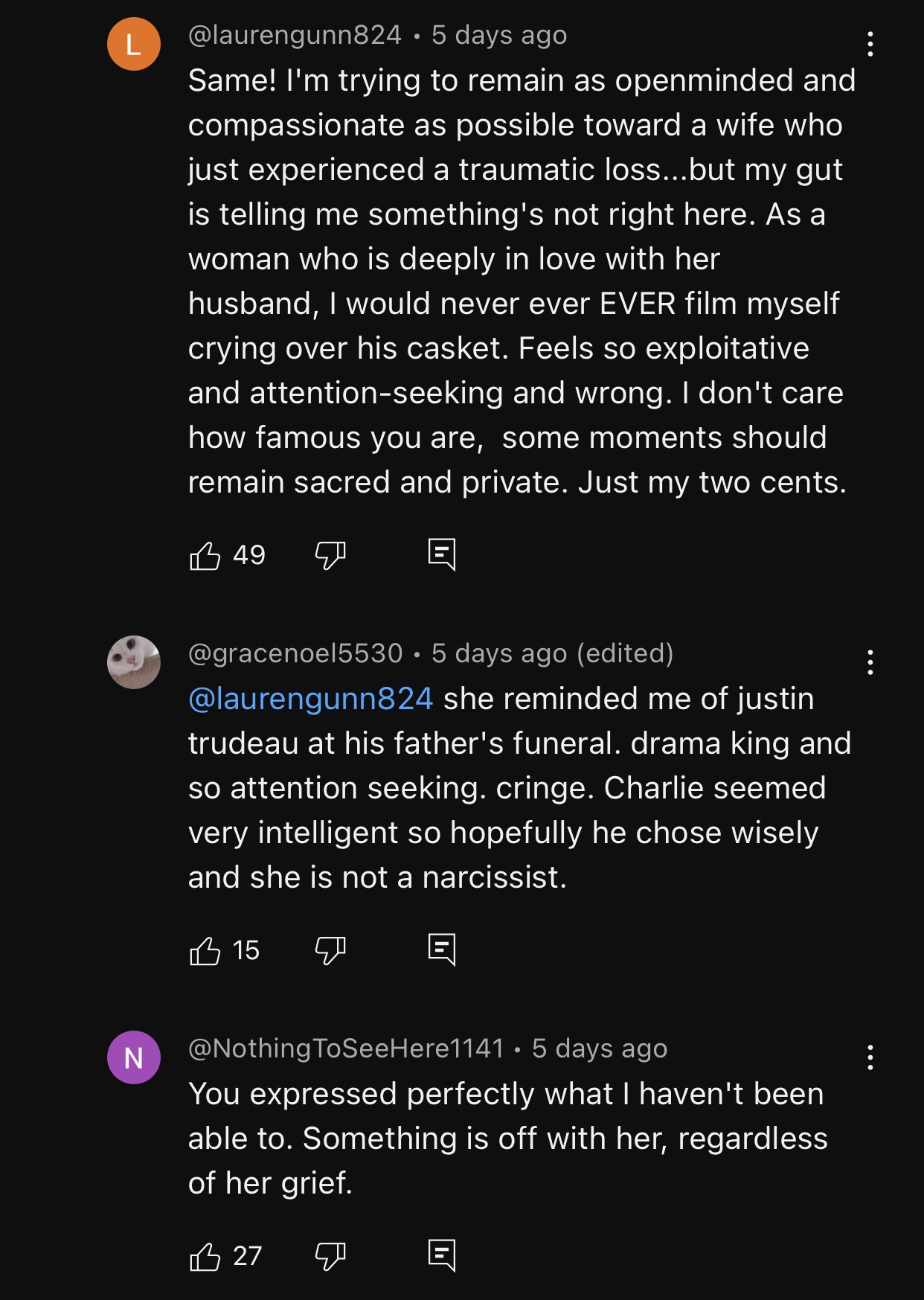The width and height of the screenshot is (924, 1300).
Task: Dislike the comment by @NothingToSeeHere1141
Action: tap(330, 1257)
